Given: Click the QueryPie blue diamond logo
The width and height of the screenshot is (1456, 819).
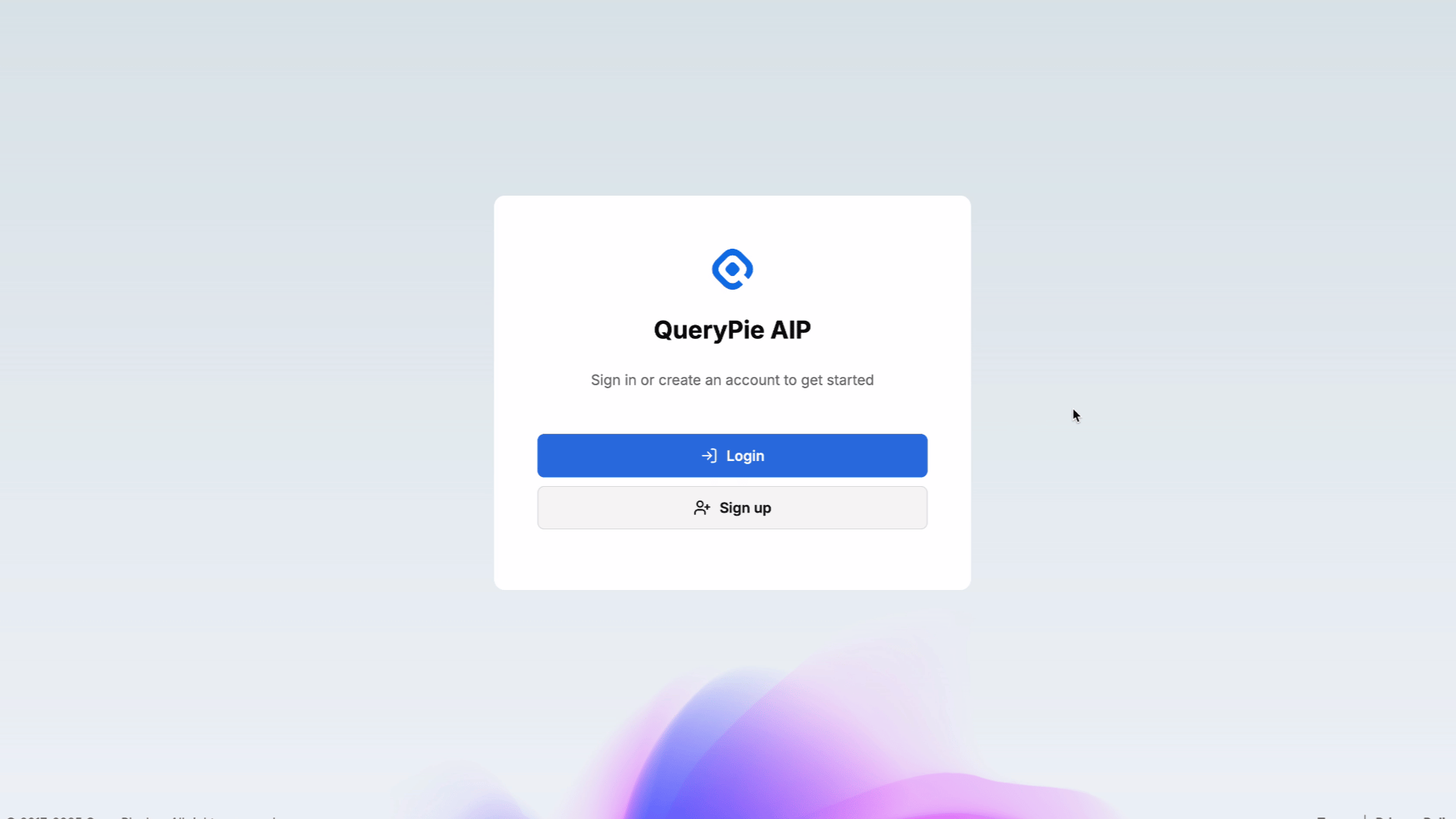Looking at the screenshot, I should pyautogui.click(x=732, y=269).
